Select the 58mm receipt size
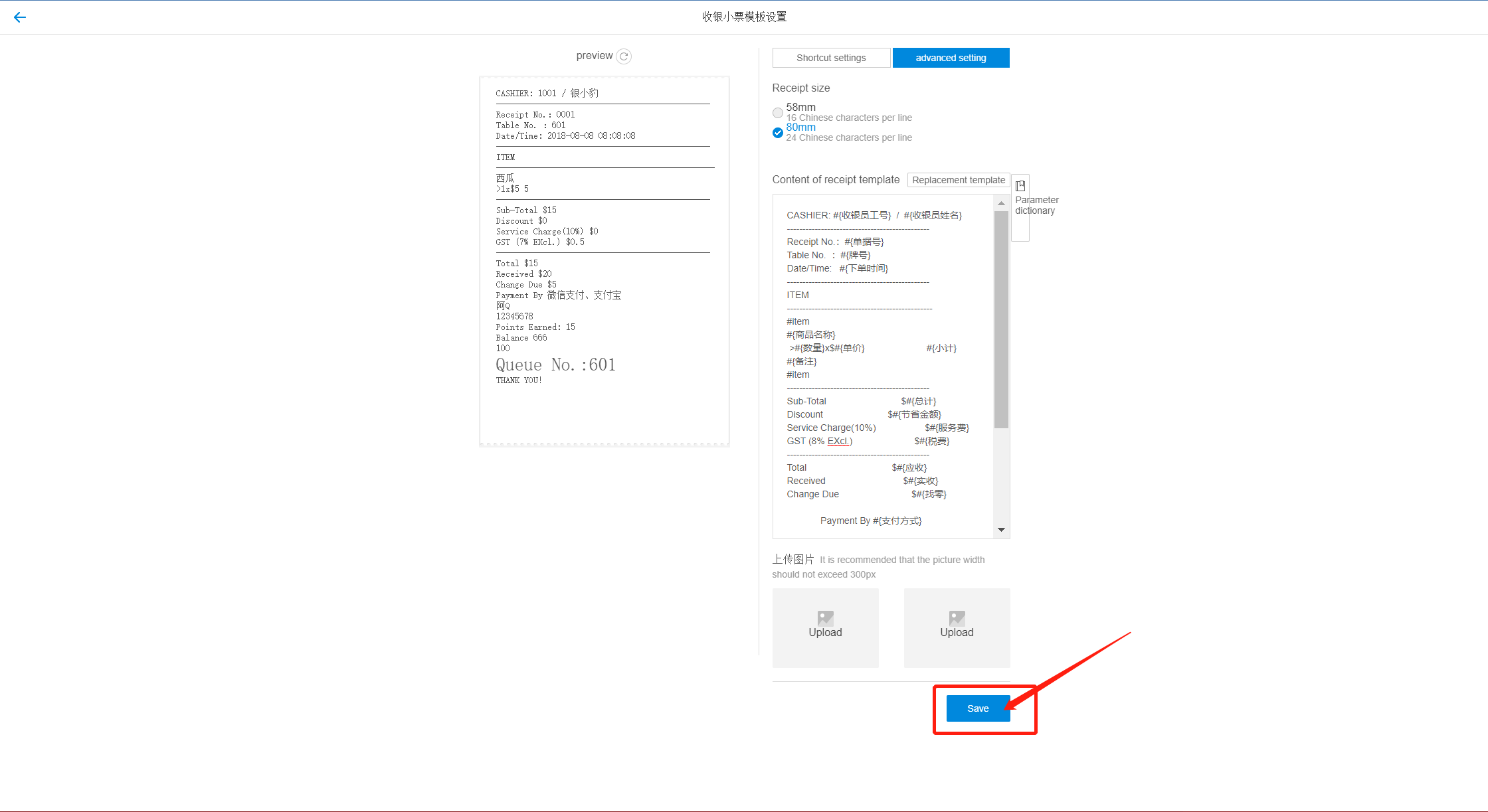Screen dimensions: 1488x812 click(778, 112)
